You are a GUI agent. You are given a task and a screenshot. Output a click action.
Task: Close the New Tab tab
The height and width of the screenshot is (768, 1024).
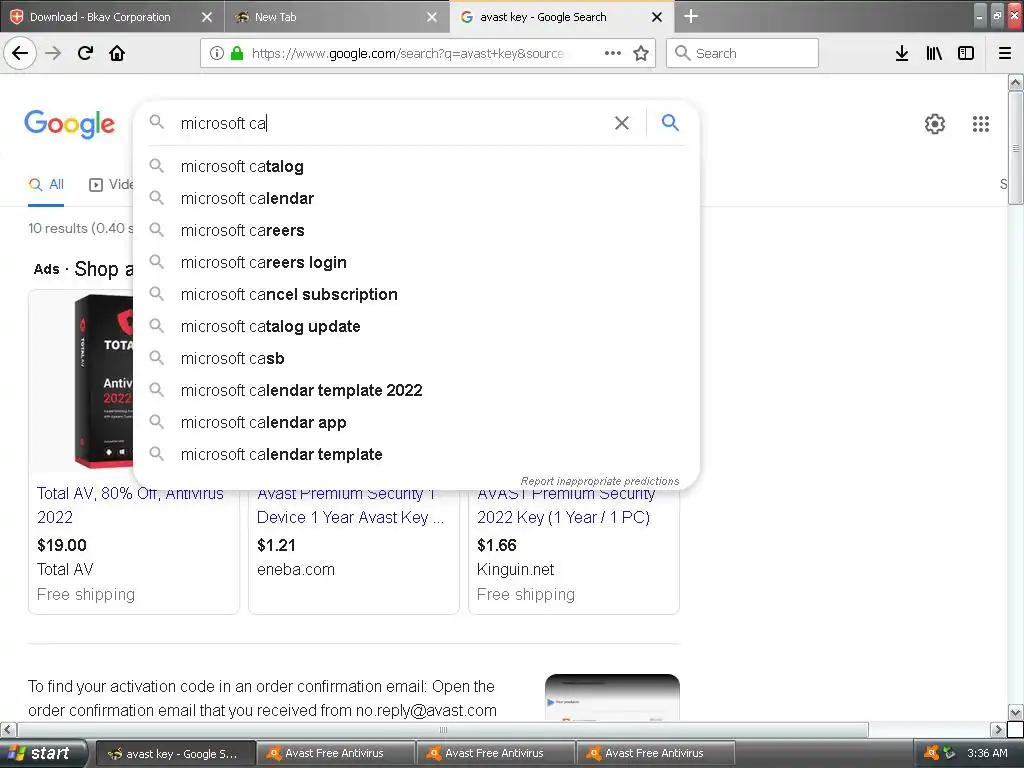pyautogui.click(x=432, y=17)
